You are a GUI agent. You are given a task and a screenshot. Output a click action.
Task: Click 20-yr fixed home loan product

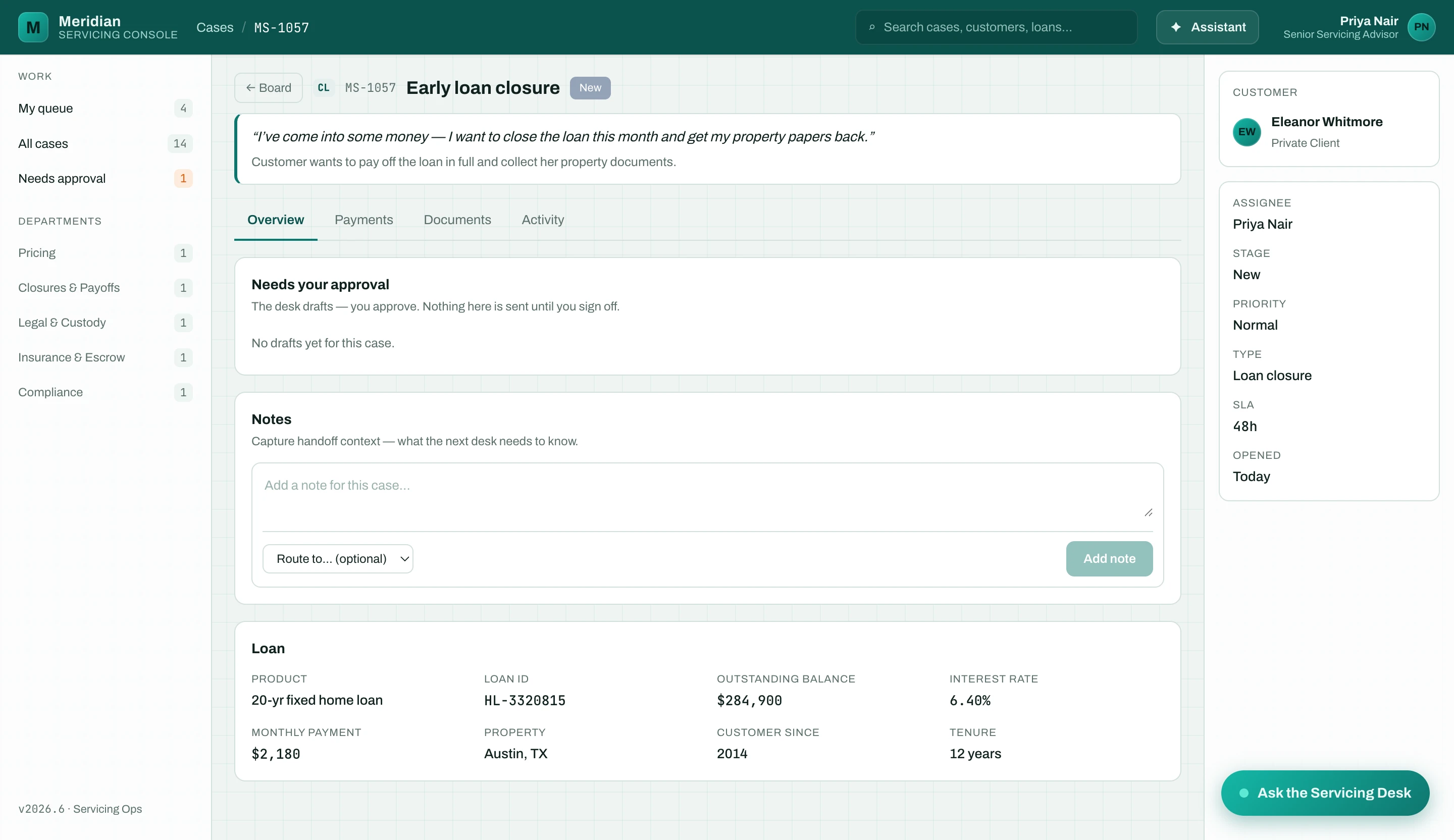click(317, 700)
